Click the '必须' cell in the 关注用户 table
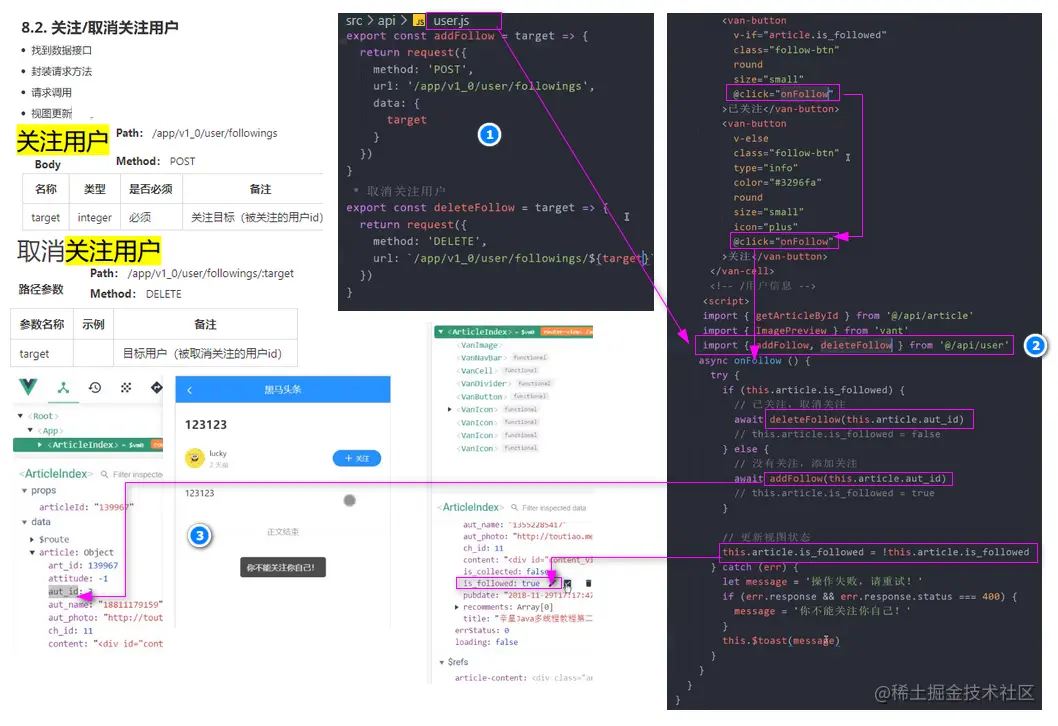1058x726 pixels. 151,217
